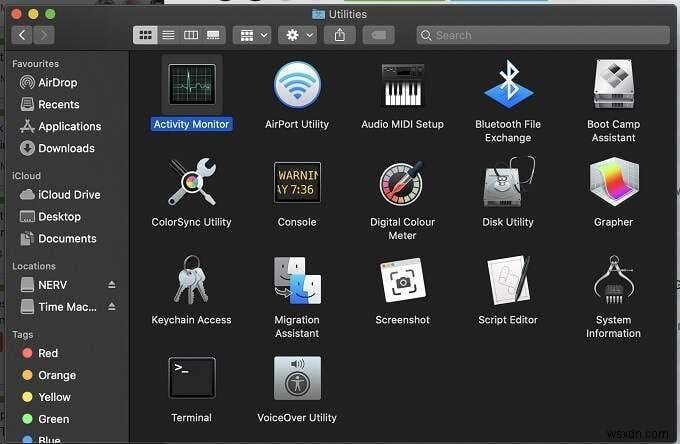The height and width of the screenshot is (444, 680).
Task: Open the Grapher 3D chart icon
Action: (614, 182)
